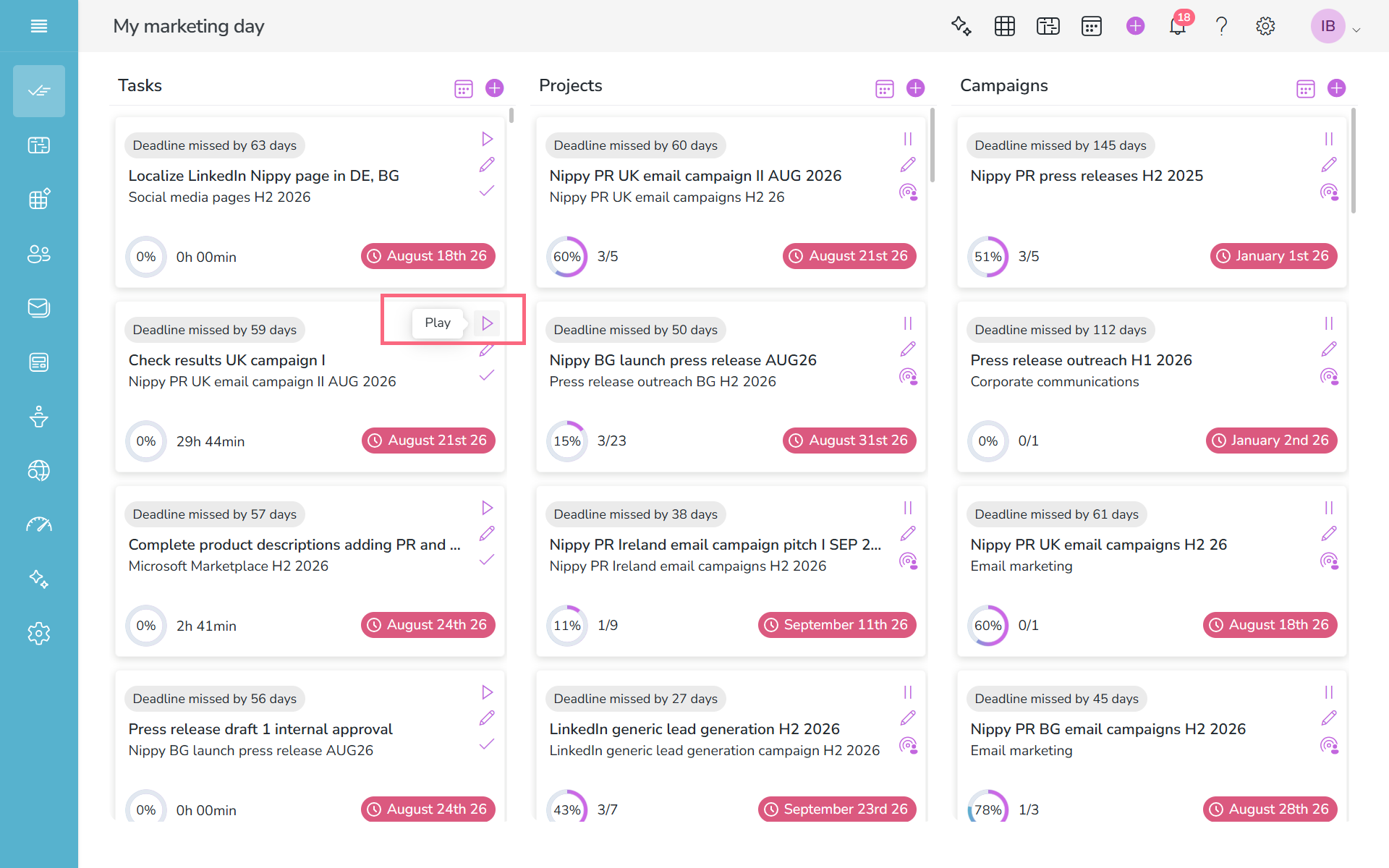Open the help question mark icon
Screen dimensions: 1389x868
(x=1221, y=26)
